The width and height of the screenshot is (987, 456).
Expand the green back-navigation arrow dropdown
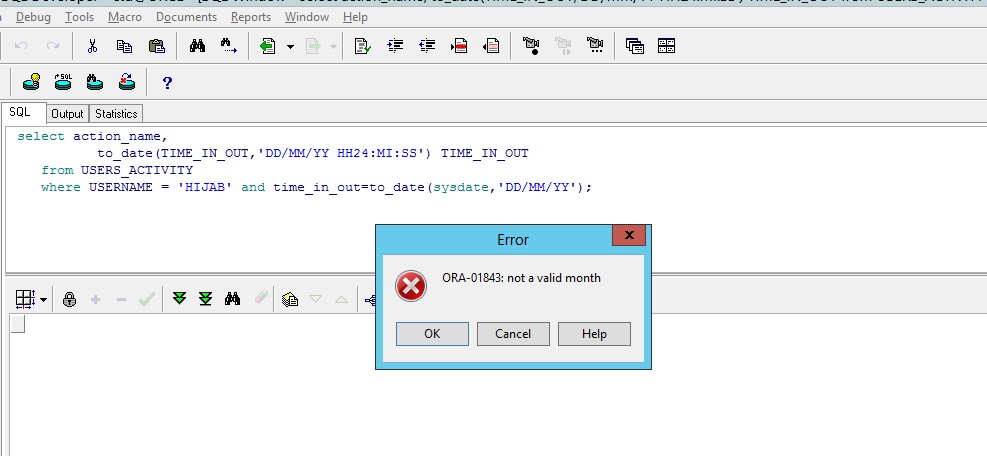coord(290,47)
